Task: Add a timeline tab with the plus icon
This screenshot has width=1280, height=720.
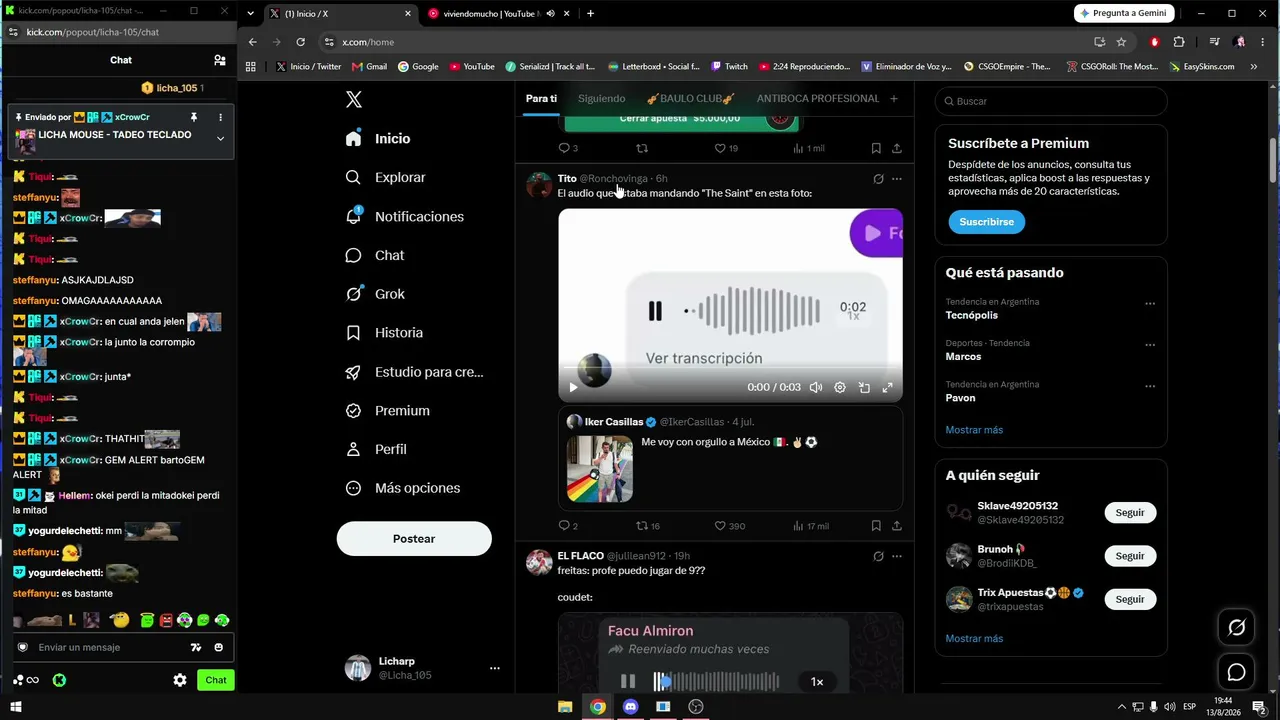Action: click(894, 98)
